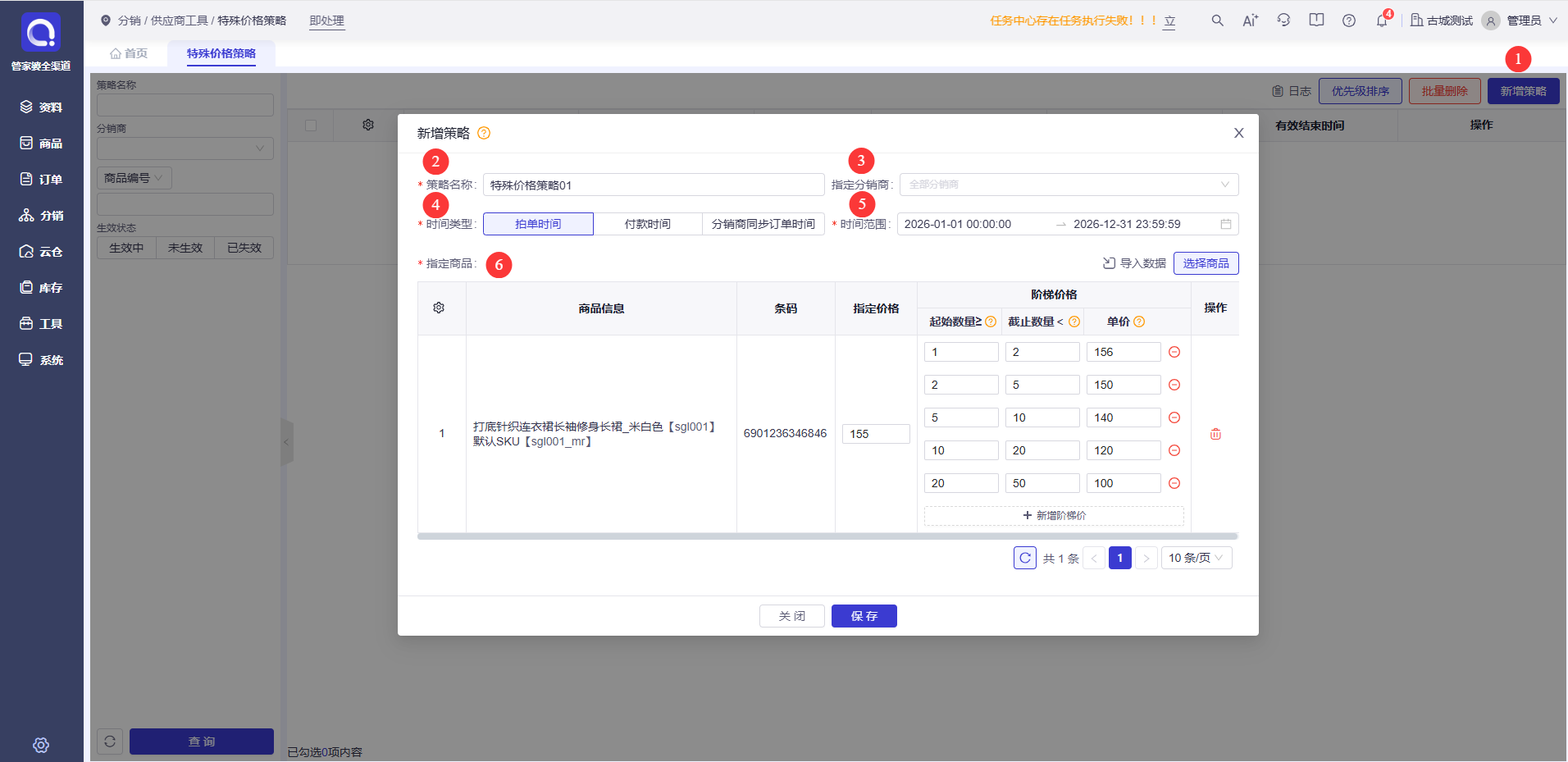Open settings gear at sidebar bottom
1568x762 pixels.
coord(41,745)
